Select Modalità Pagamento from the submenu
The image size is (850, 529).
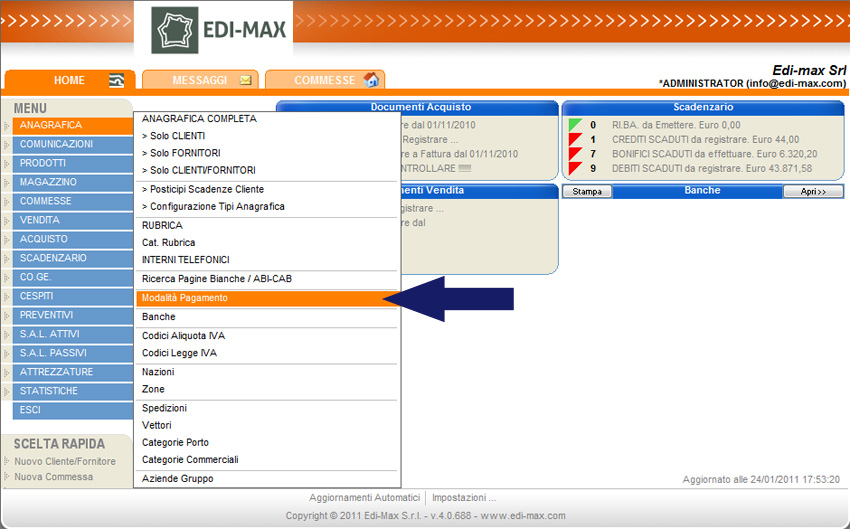coord(185,298)
